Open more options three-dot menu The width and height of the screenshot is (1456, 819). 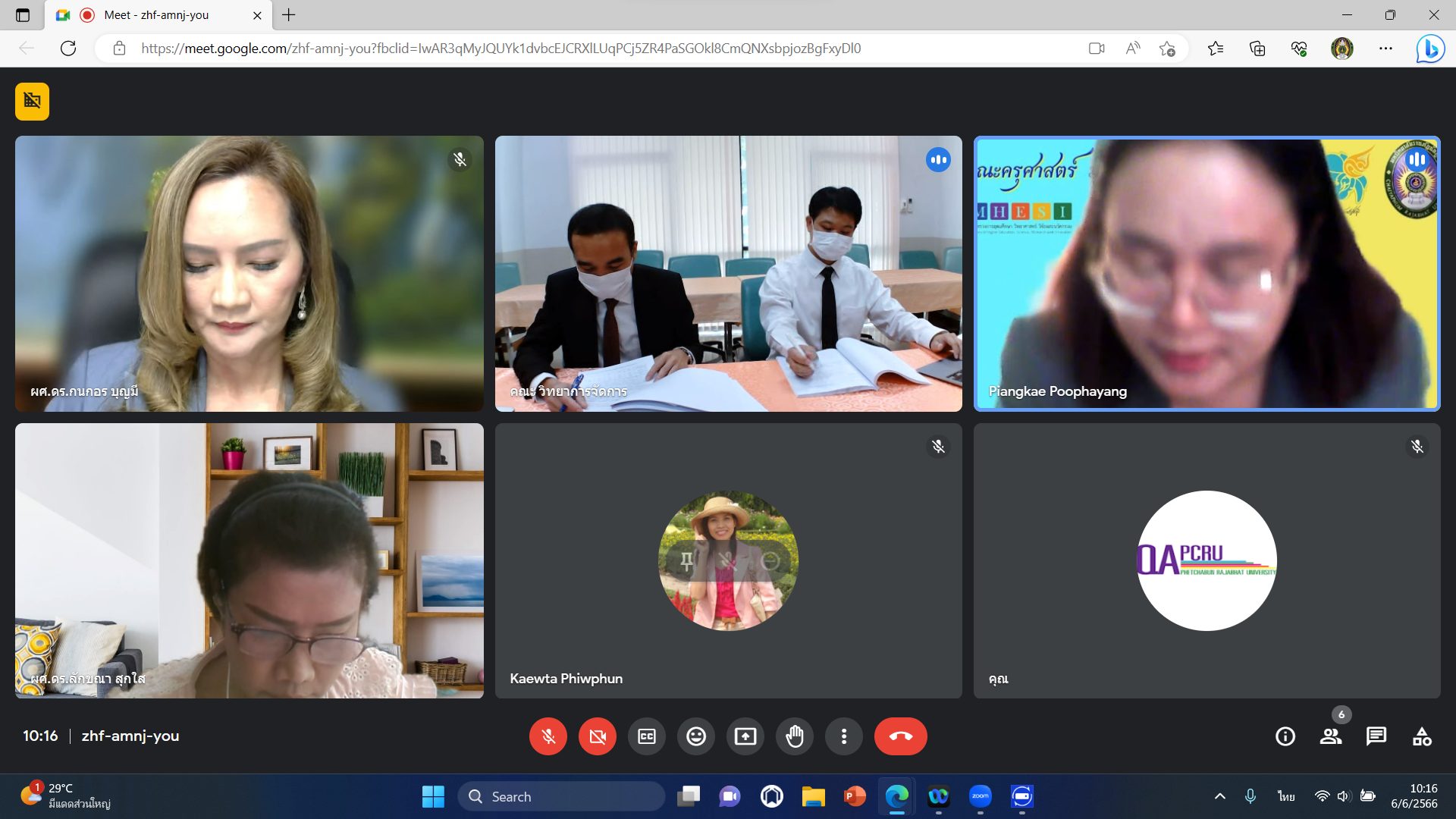click(844, 736)
